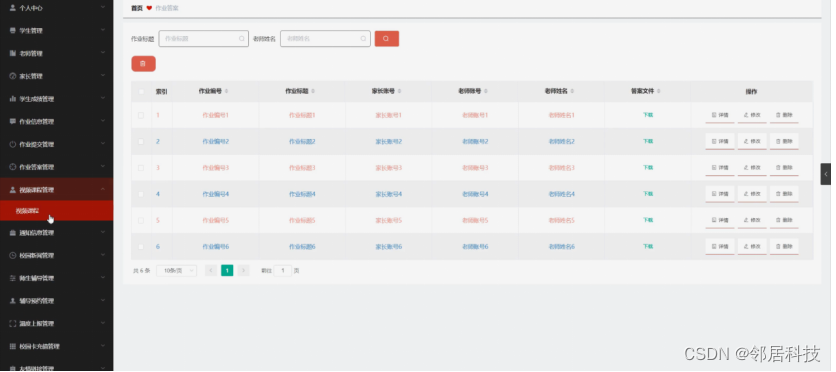
Task: Click the red trash delete button
Action: [143, 63]
